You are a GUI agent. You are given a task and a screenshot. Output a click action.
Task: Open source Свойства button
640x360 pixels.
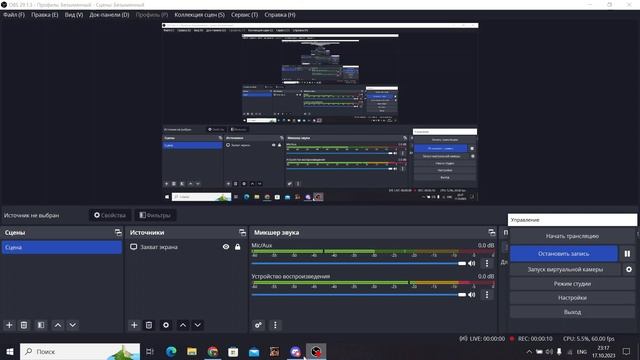pos(110,215)
